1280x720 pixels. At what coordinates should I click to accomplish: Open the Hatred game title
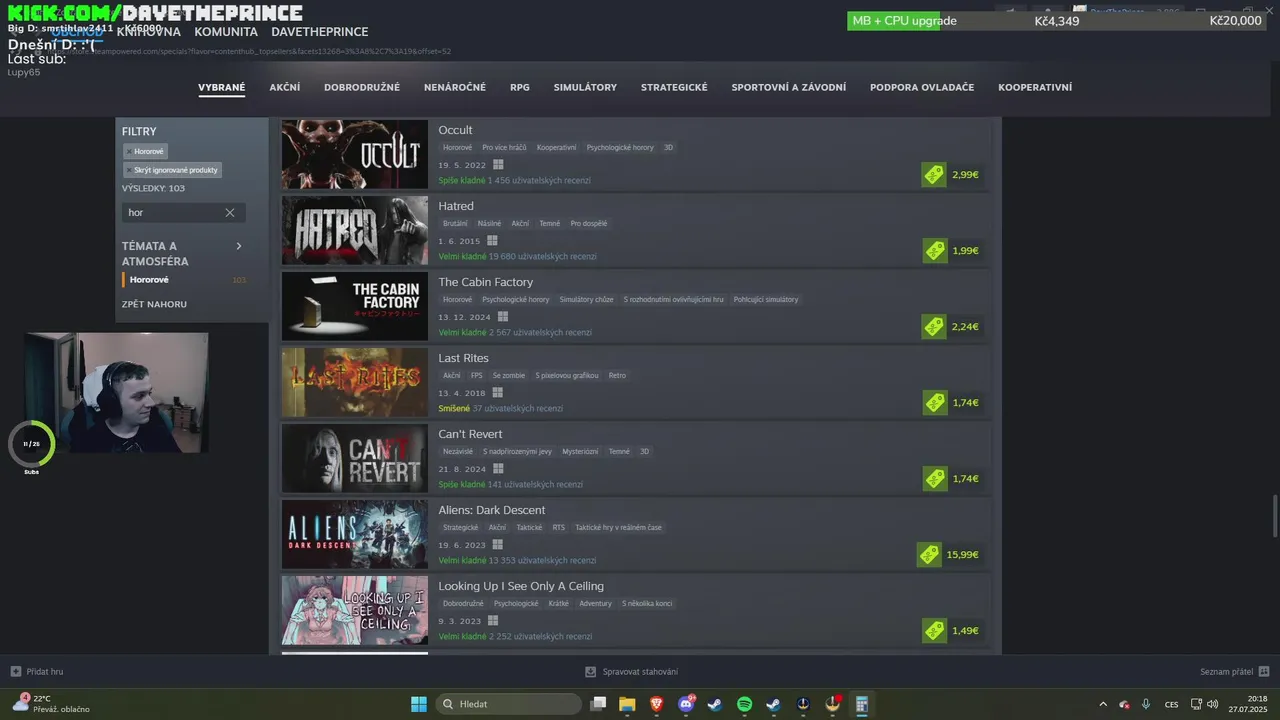[x=456, y=206]
